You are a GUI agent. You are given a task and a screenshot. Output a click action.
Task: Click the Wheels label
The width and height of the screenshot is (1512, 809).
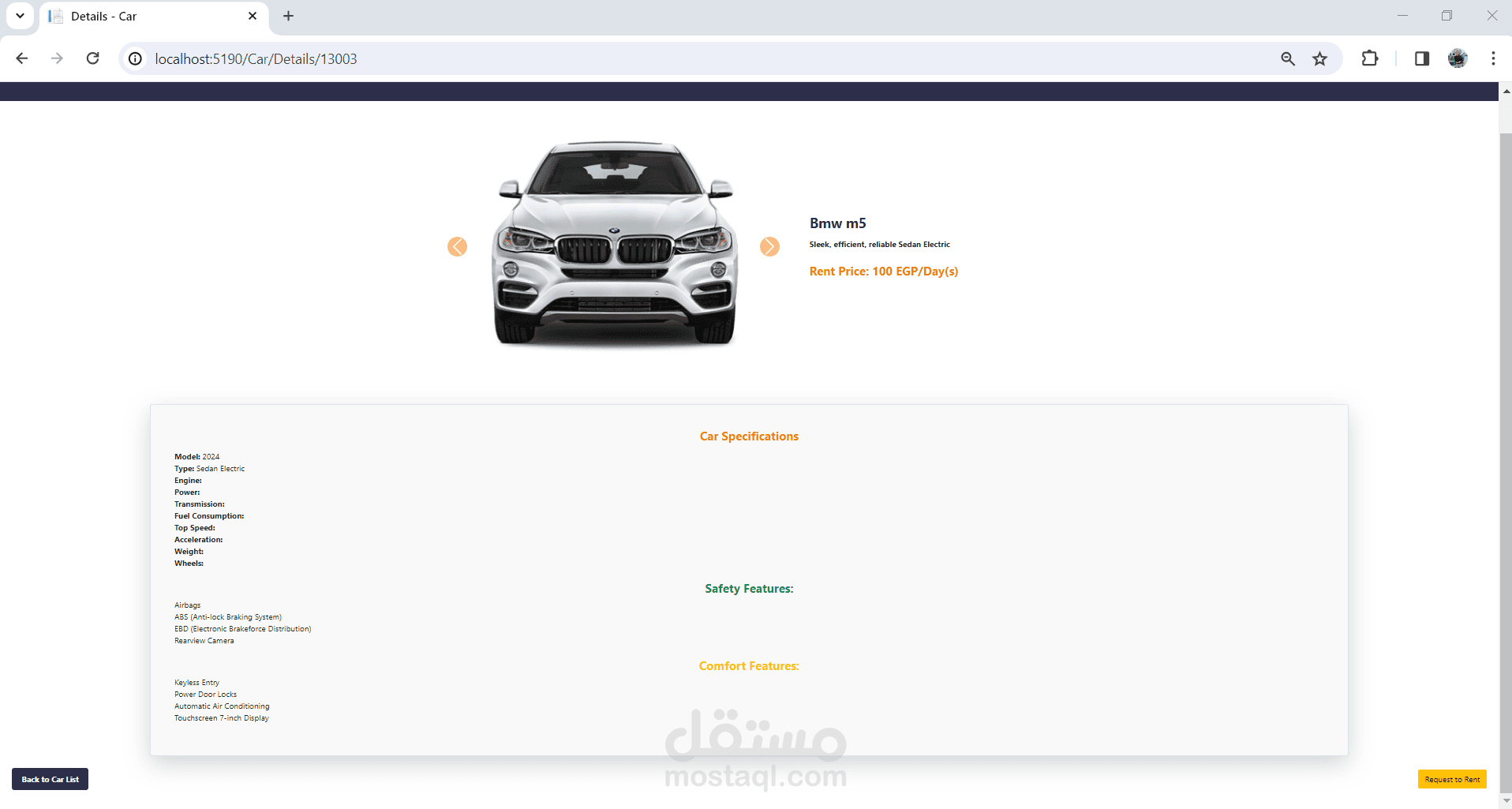tap(189, 564)
